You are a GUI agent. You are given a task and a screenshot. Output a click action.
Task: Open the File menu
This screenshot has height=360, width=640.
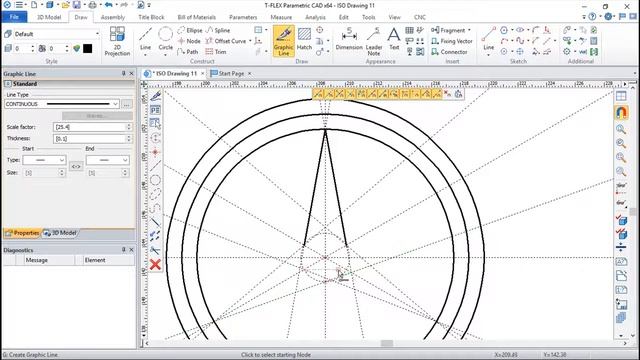14,17
